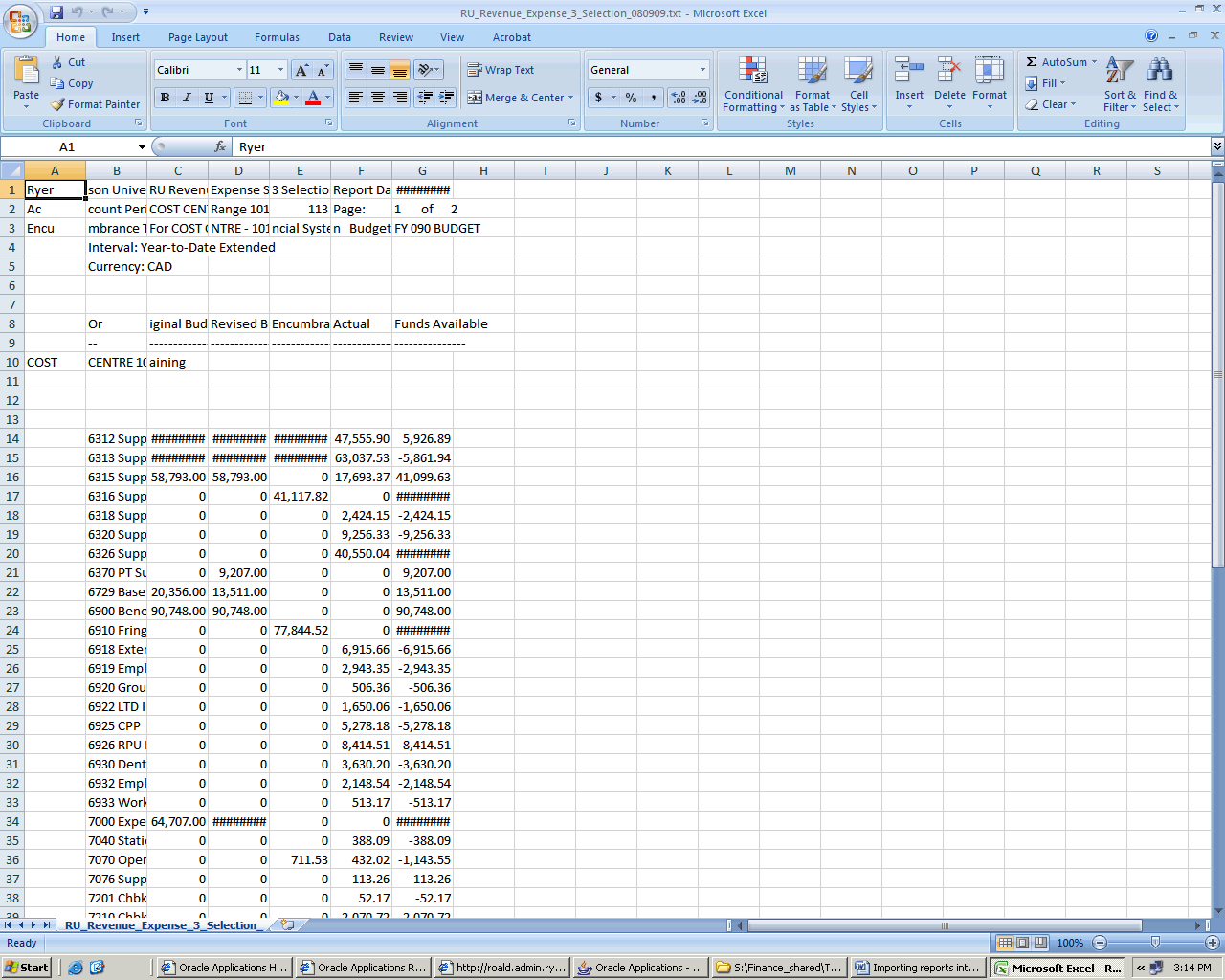Toggle Wrap Text for the cell

501,70
